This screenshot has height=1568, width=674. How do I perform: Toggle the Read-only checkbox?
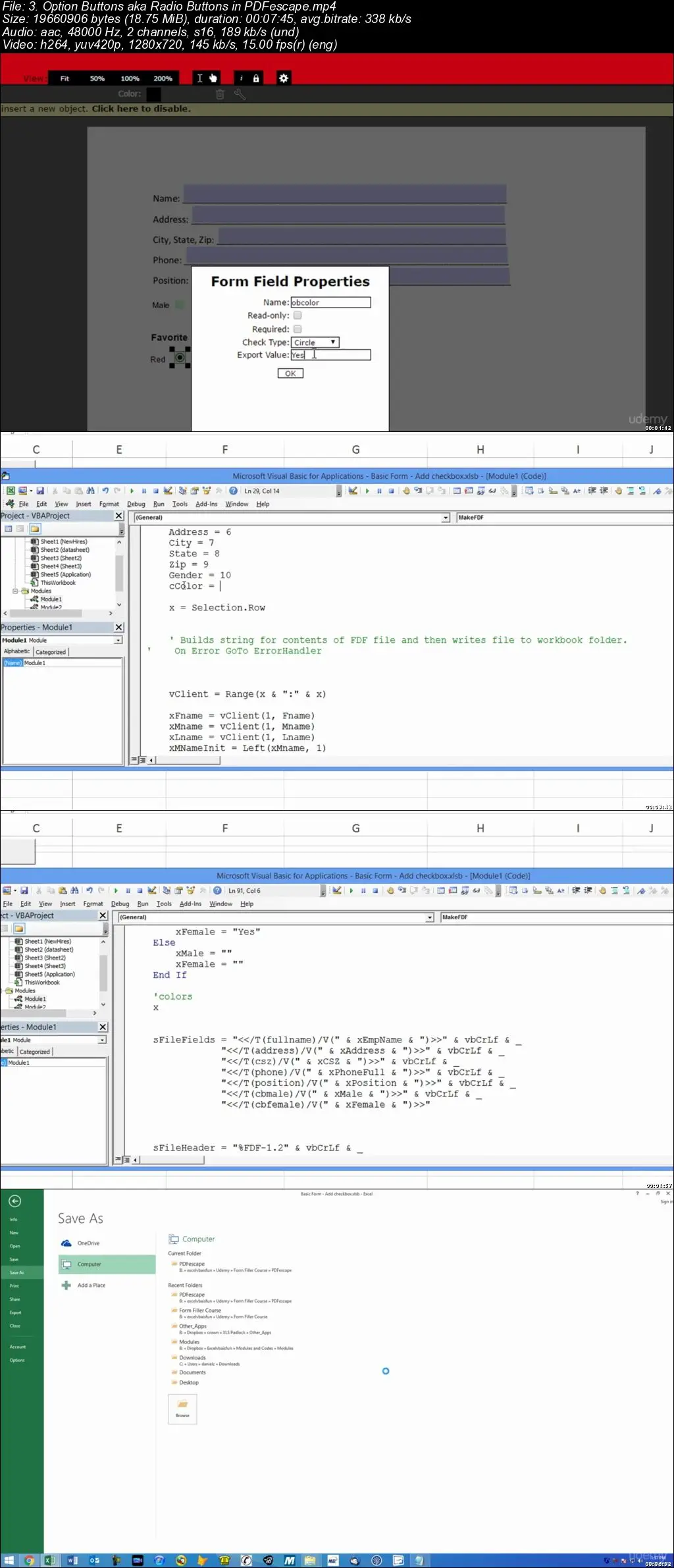coord(298,315)
